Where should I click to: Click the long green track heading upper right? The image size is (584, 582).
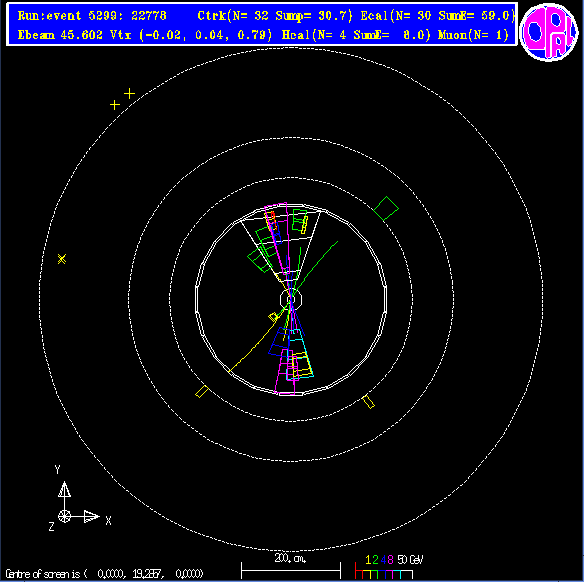coord(315,268)
